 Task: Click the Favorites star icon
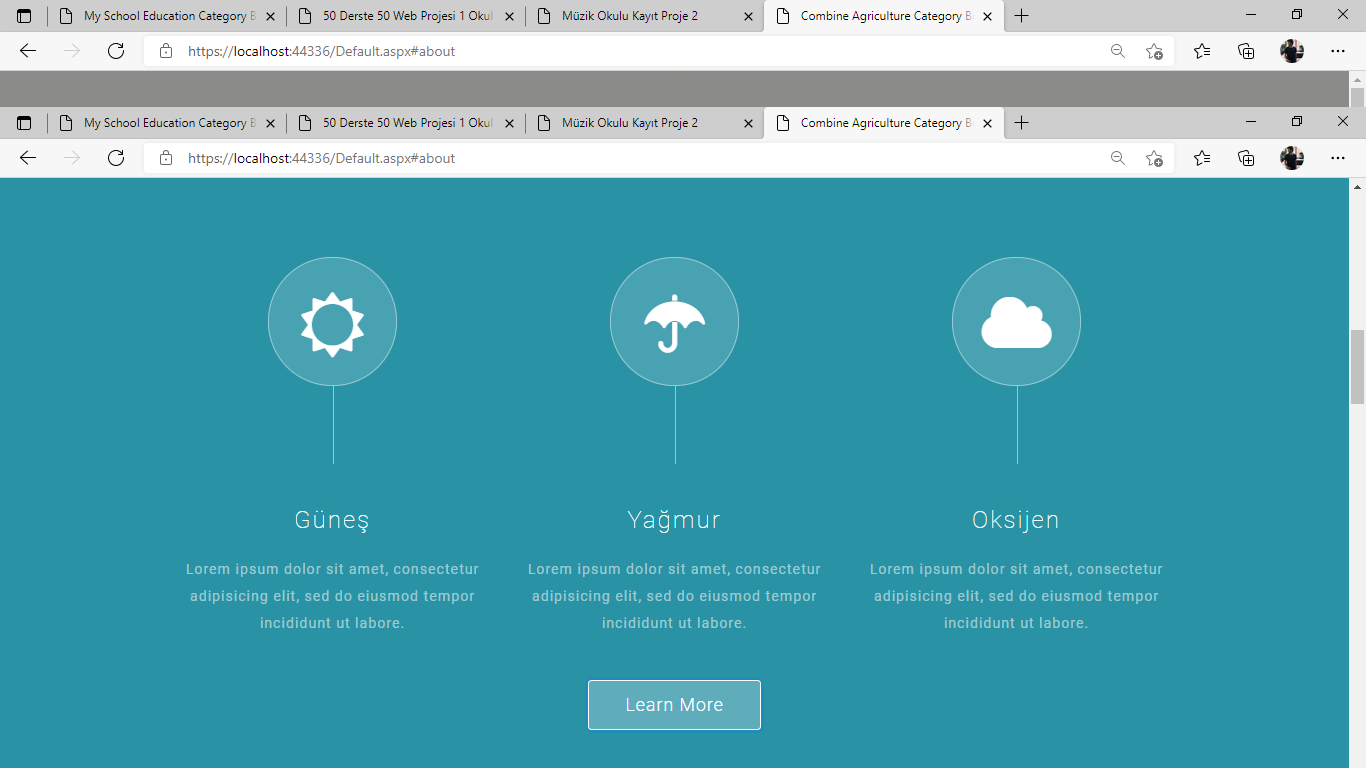[1201, 158]
